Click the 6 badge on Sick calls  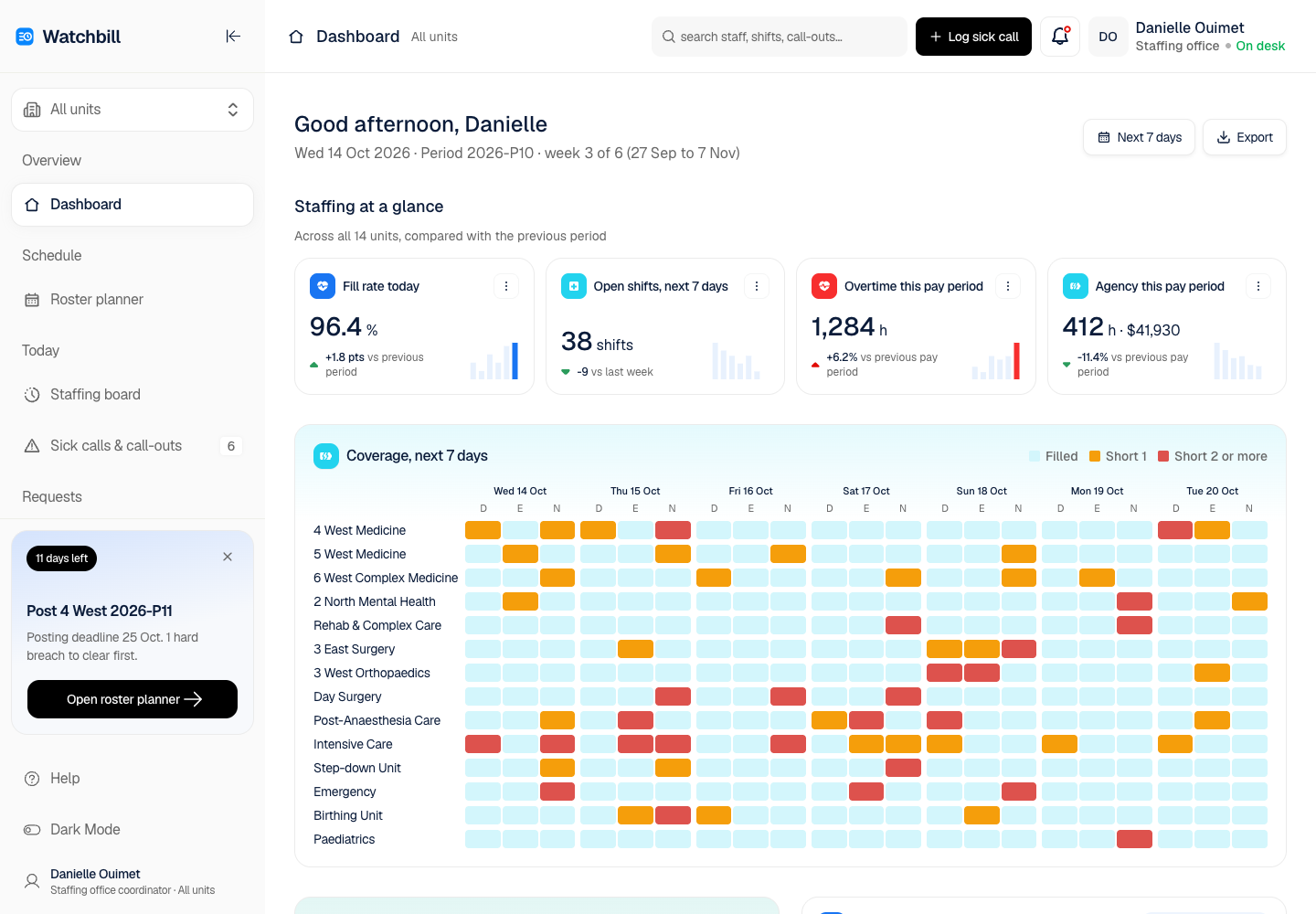[231, 446]
